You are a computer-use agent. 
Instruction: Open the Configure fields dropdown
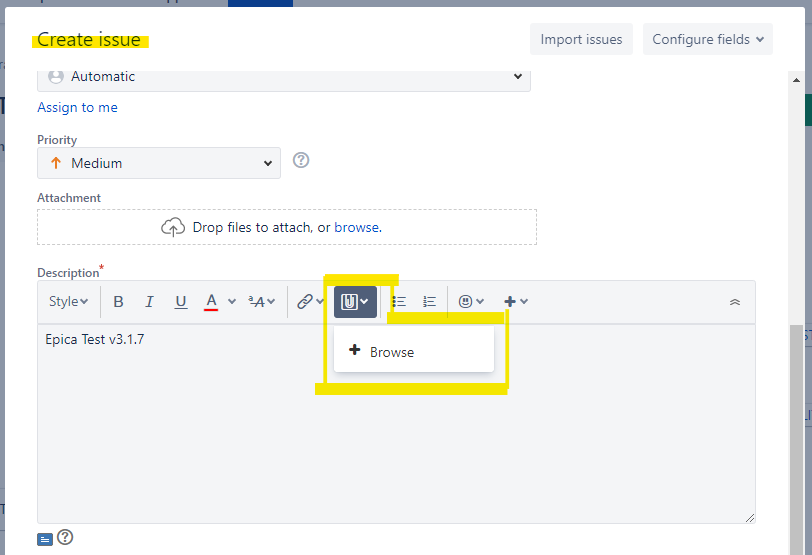pyautogui.click(x=708, y=39)
